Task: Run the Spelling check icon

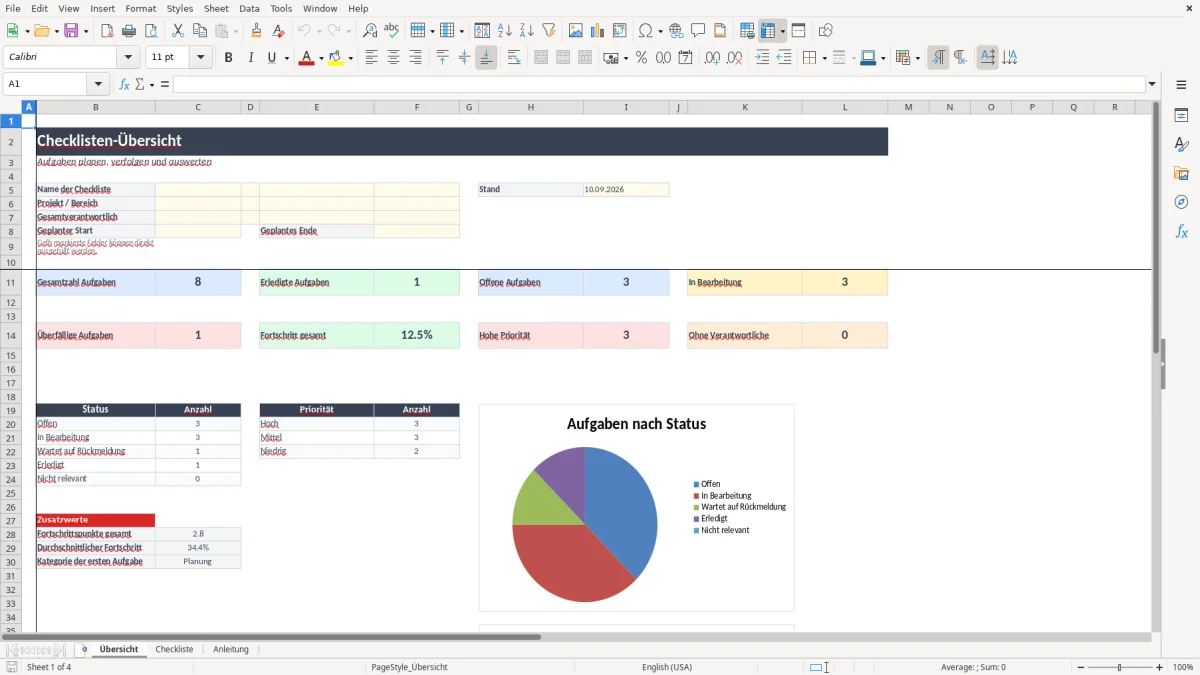Action: pos(391,31)
